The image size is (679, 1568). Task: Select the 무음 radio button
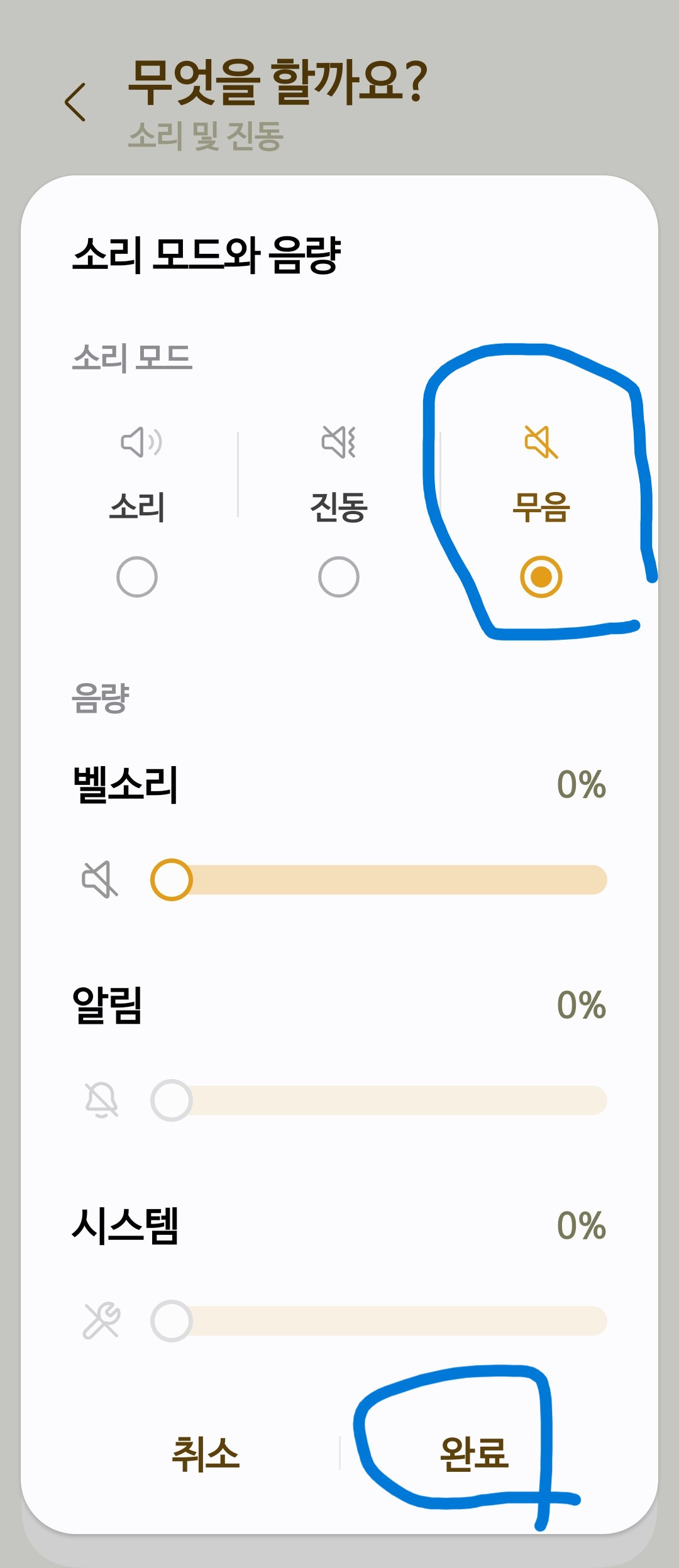pyautogui.click(x=541, y=576)
